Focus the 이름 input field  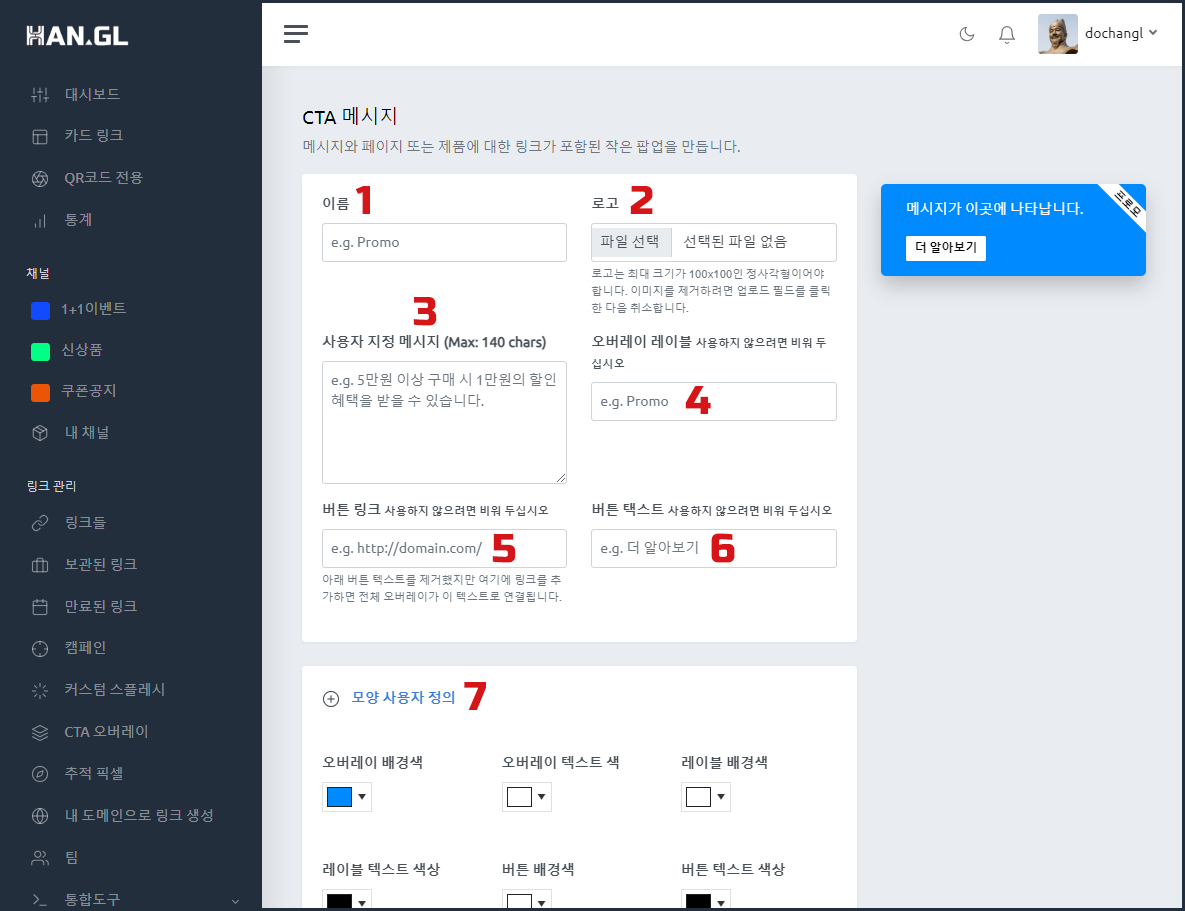[x=444, y=243]
